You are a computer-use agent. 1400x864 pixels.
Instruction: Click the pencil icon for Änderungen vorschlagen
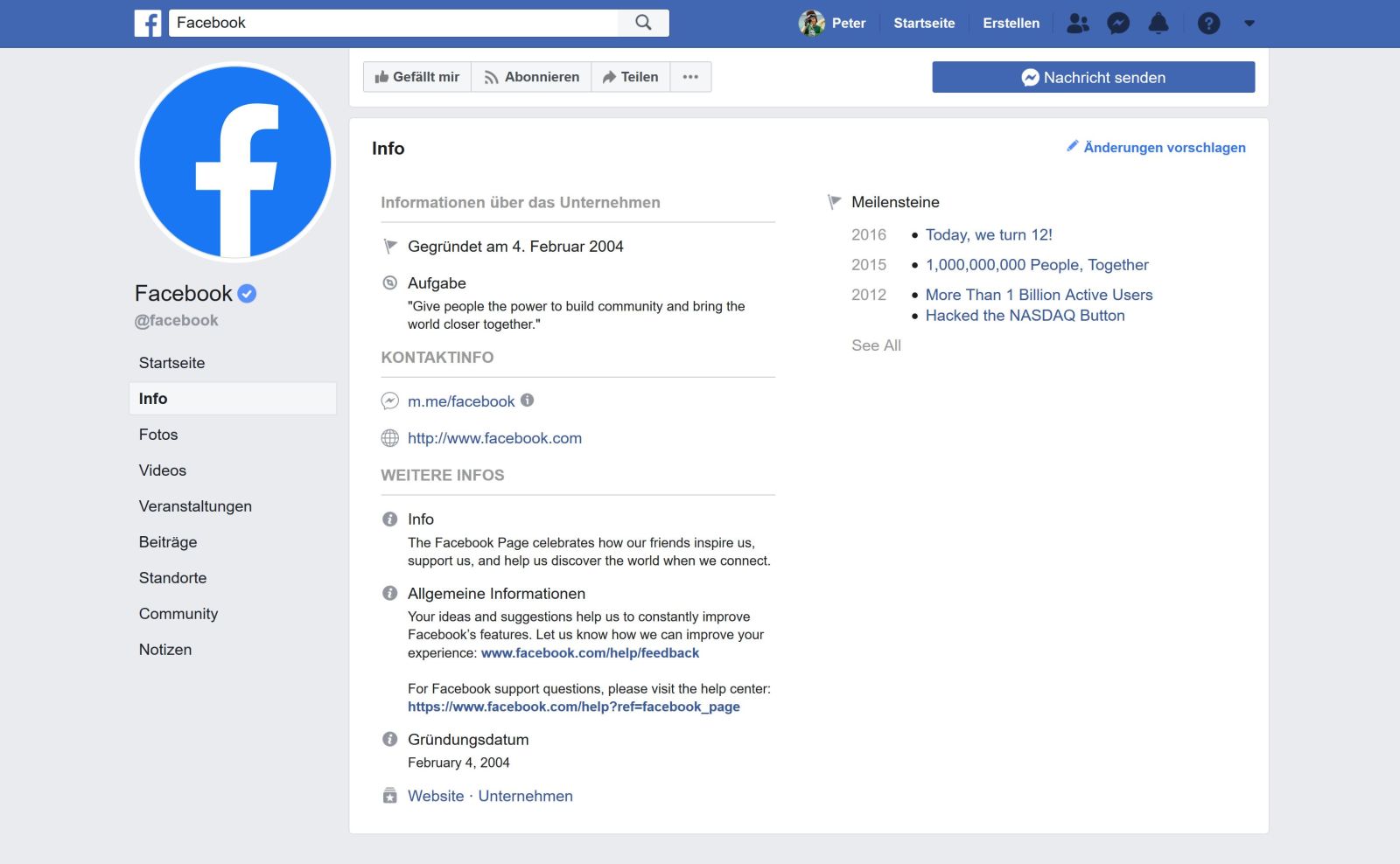click(1072, 146)
